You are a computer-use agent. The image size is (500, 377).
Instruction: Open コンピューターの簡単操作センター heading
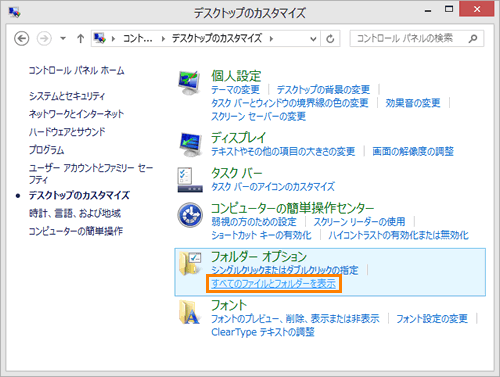pyautogui.click(x=293, y=208)
